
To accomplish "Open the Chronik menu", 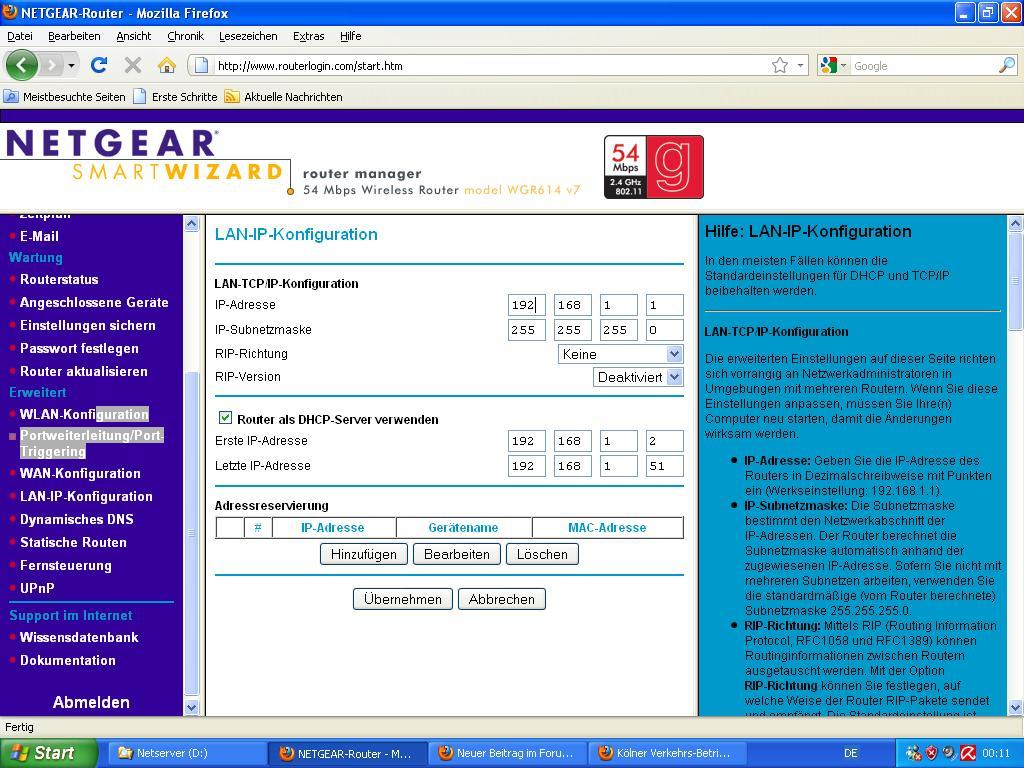I will (x=185, y=36).
